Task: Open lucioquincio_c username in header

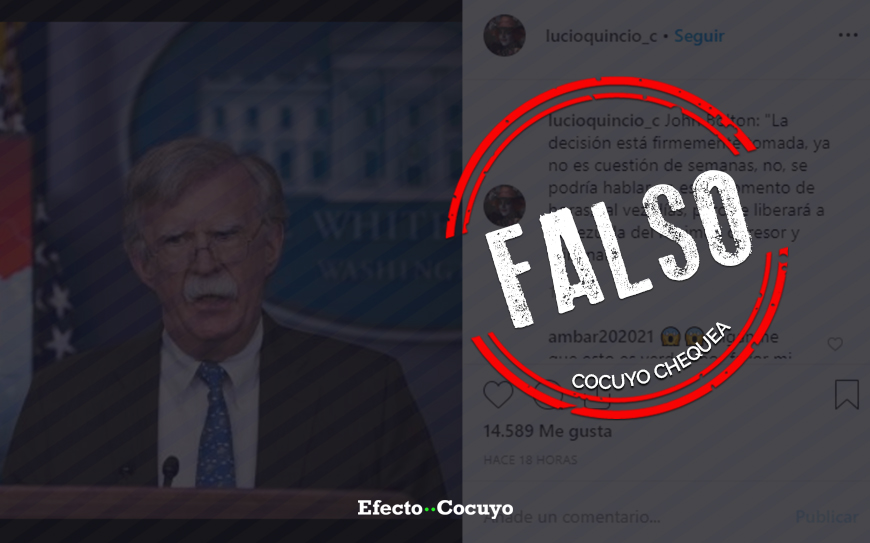Action: tap(601, 36)
